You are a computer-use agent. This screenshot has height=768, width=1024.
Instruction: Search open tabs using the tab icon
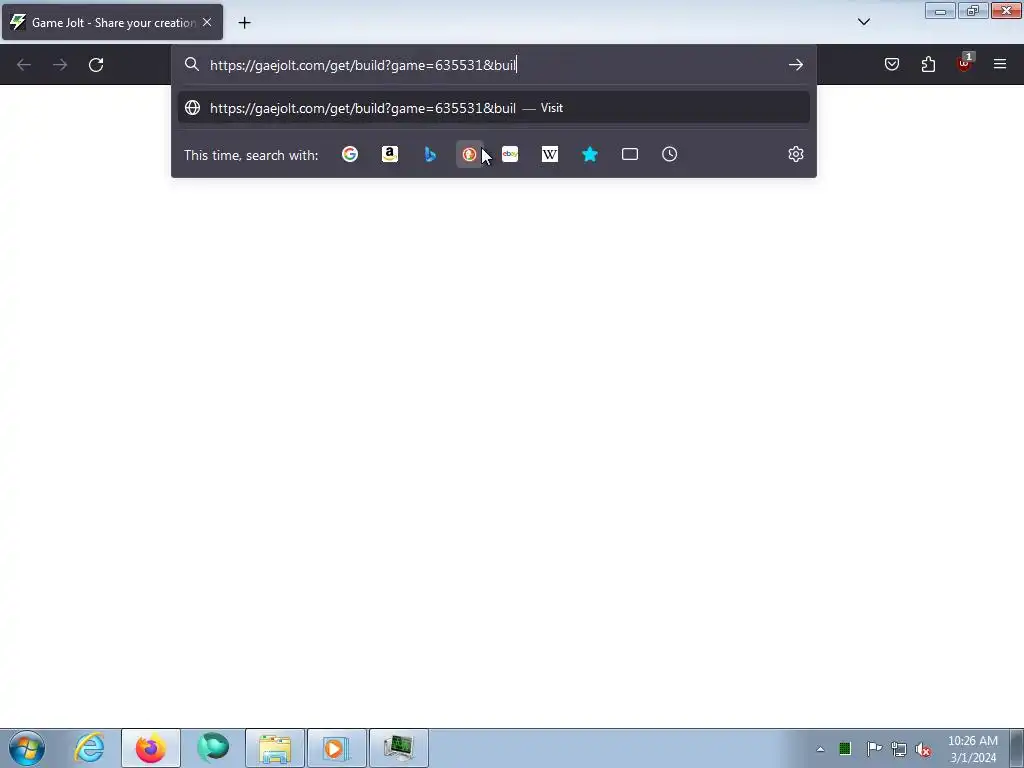pyautogui.click(x=630, y=154)
